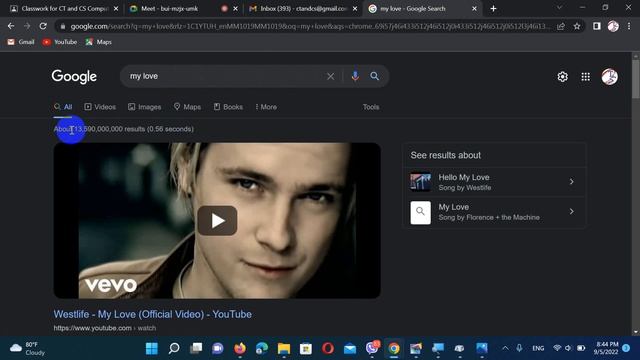Open the Chrome side panel icon

pos(597,26)
